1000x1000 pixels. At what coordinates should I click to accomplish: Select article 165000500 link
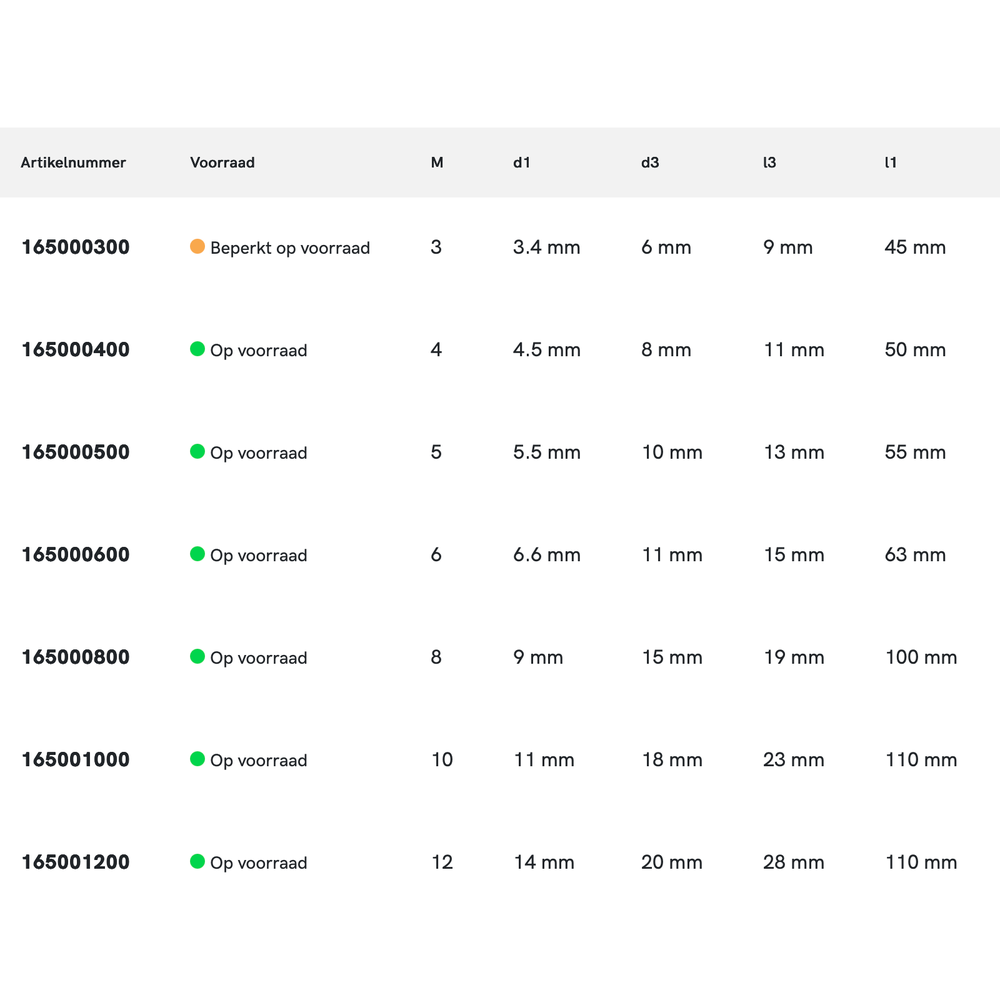(75, 452)
